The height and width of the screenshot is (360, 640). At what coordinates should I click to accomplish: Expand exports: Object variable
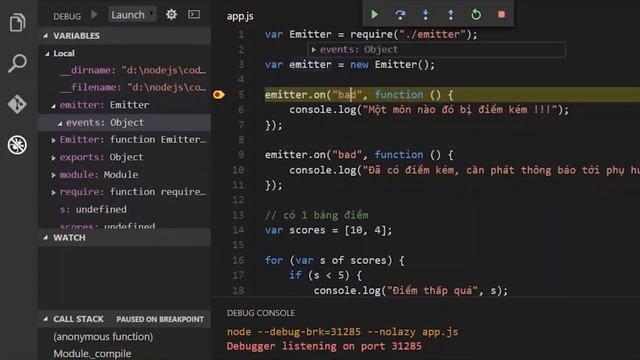pos(53,158)
